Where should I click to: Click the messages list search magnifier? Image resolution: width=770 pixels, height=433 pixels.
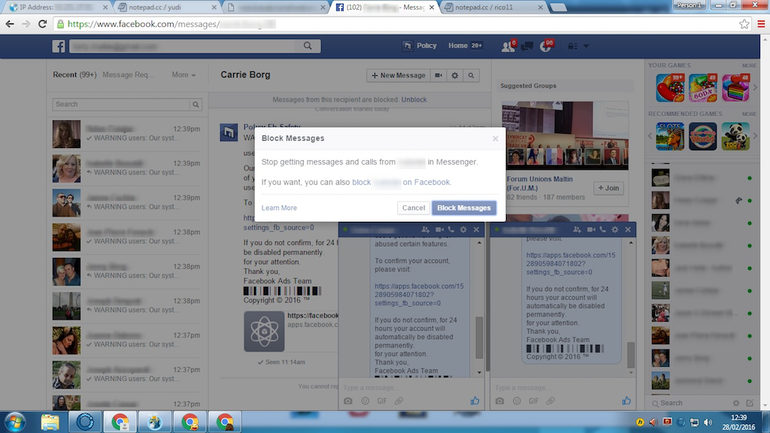(x=196, y=104)
